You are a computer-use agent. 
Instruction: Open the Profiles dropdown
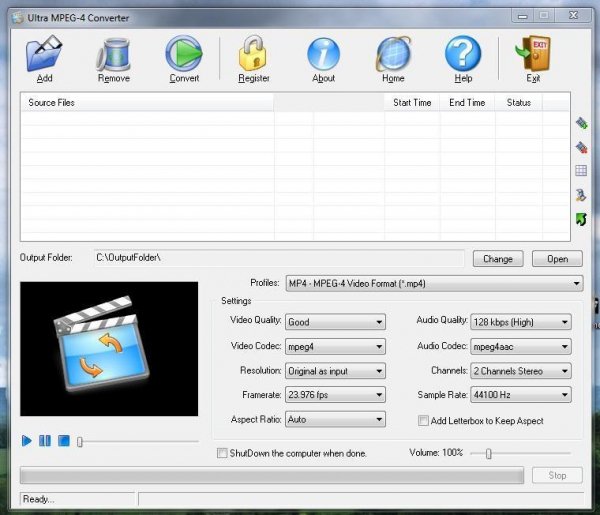pos(434,284)
